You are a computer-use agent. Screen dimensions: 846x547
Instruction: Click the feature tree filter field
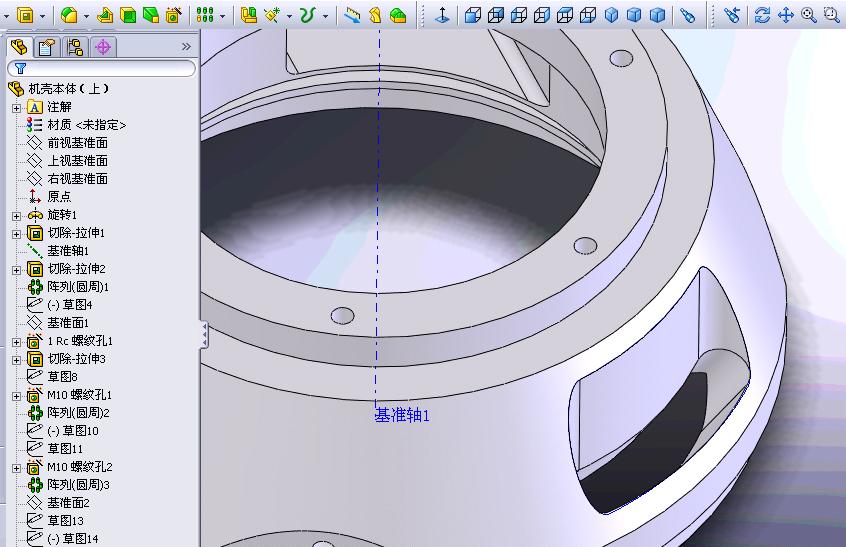click(101, 69)
